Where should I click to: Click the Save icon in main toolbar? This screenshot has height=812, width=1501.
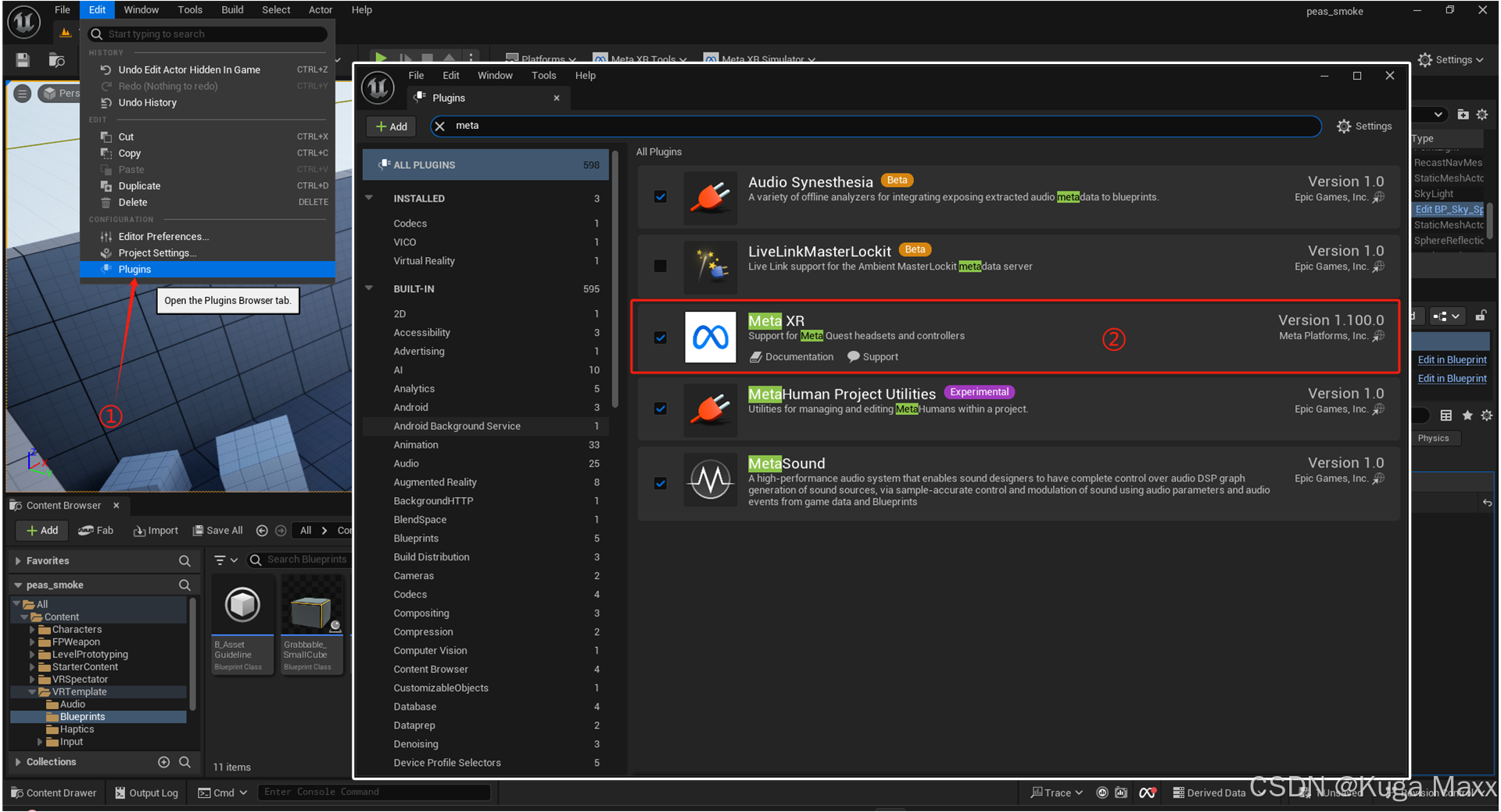click(x=23, y=59)
